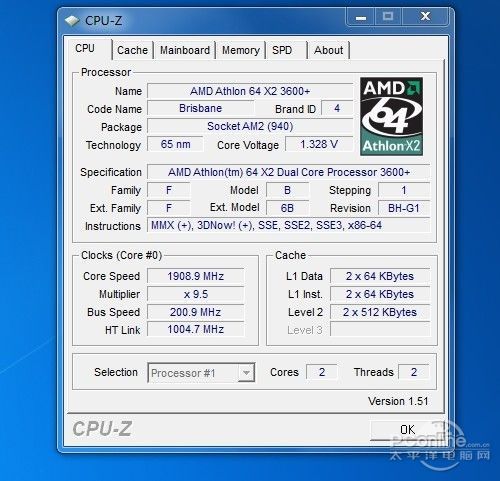
Task: Click the Specification text field
Action: click(x=289, y=172)
